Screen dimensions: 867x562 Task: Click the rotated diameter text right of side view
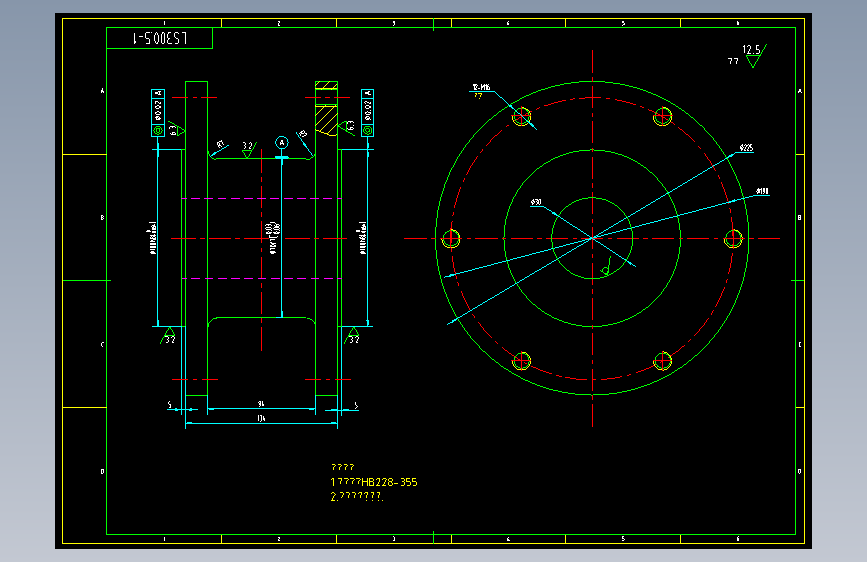pyautogui.click(x=363, y=238)
